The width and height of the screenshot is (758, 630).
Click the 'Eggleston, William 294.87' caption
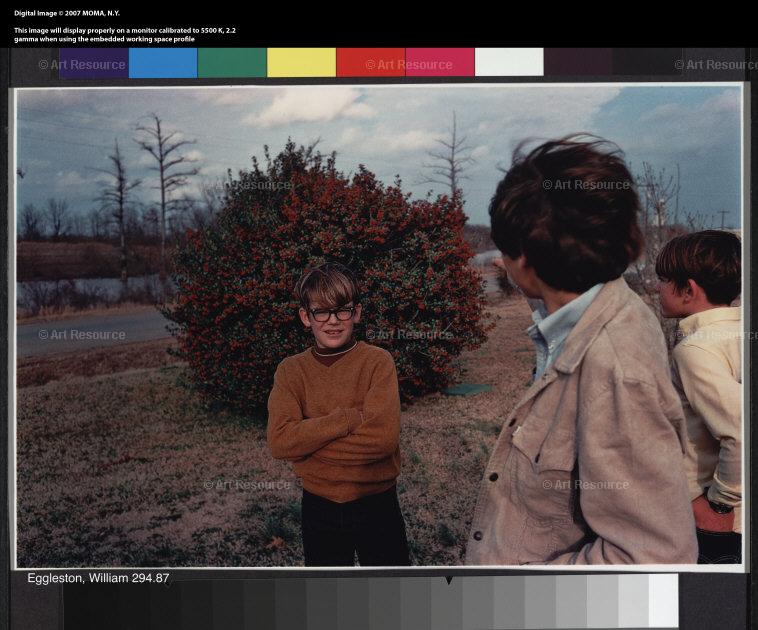coord(98,578)
